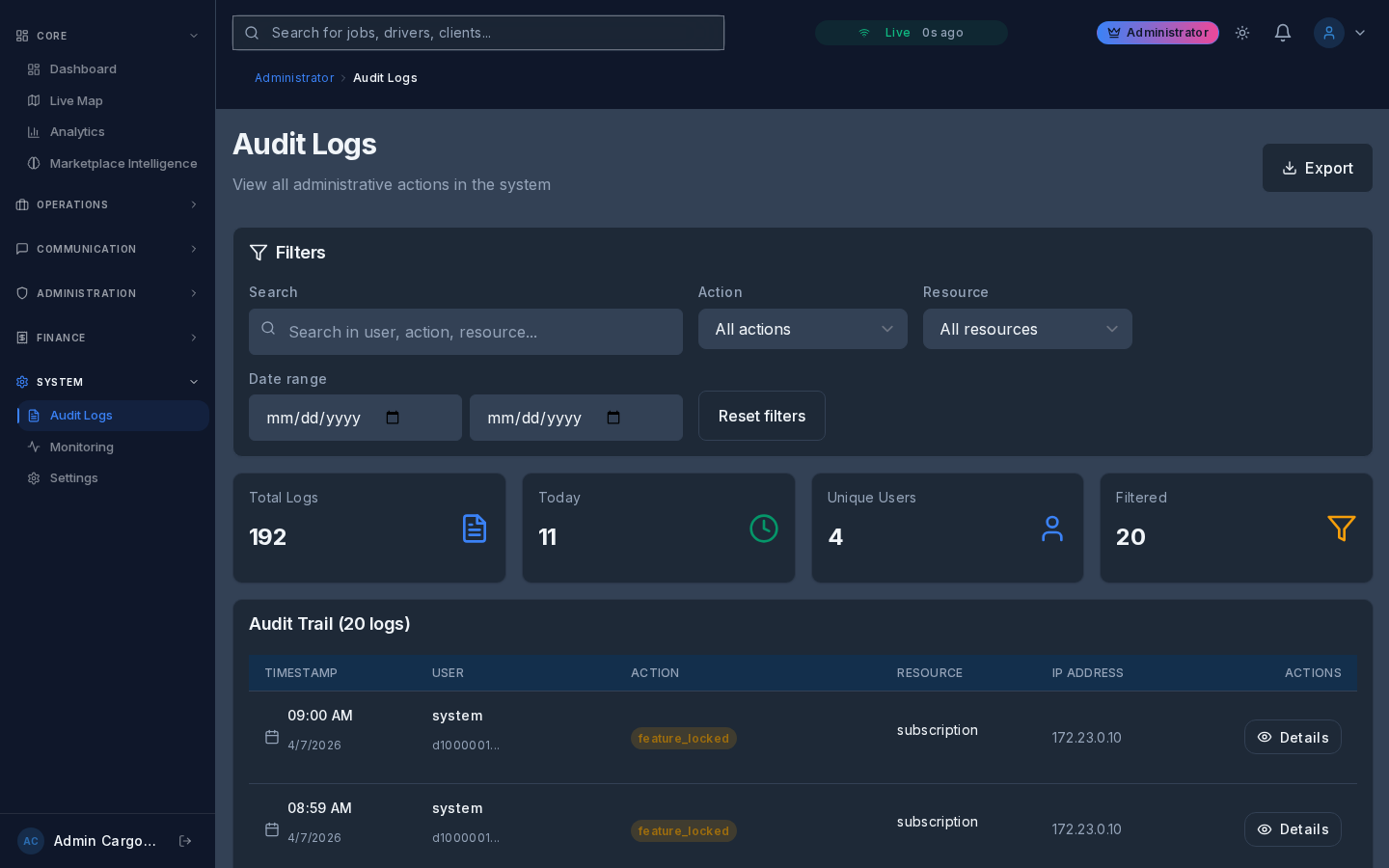Click the Export button
Screen dimensions: 1389x868
[1317, 168]
